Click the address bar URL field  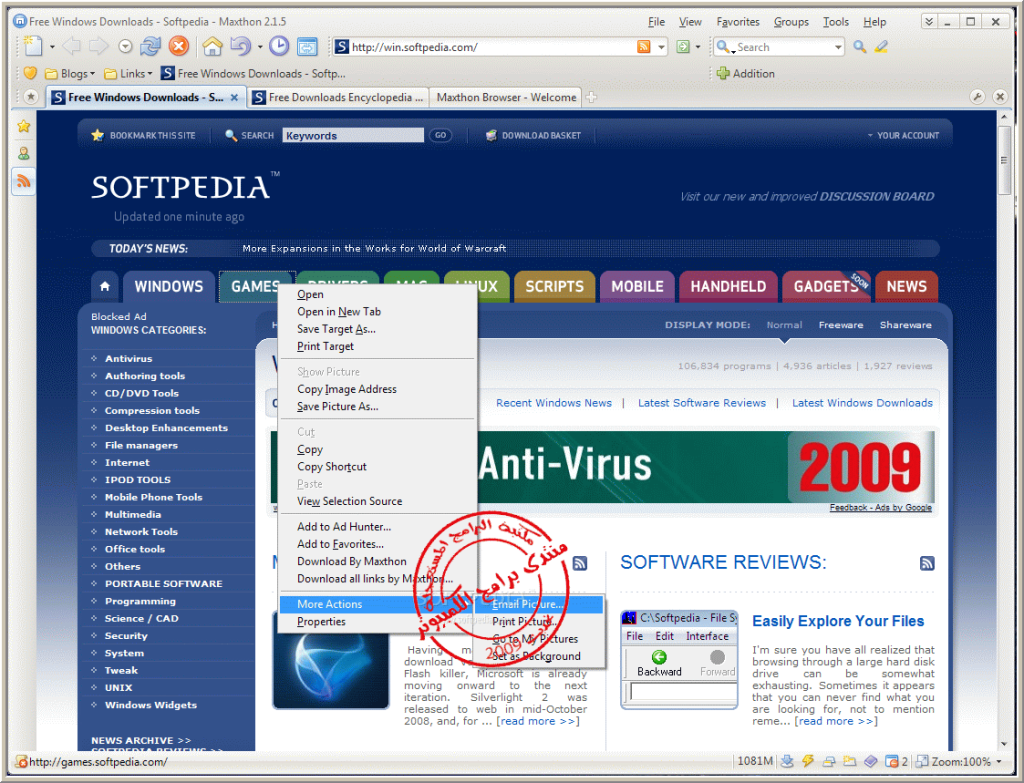[491, 47]
